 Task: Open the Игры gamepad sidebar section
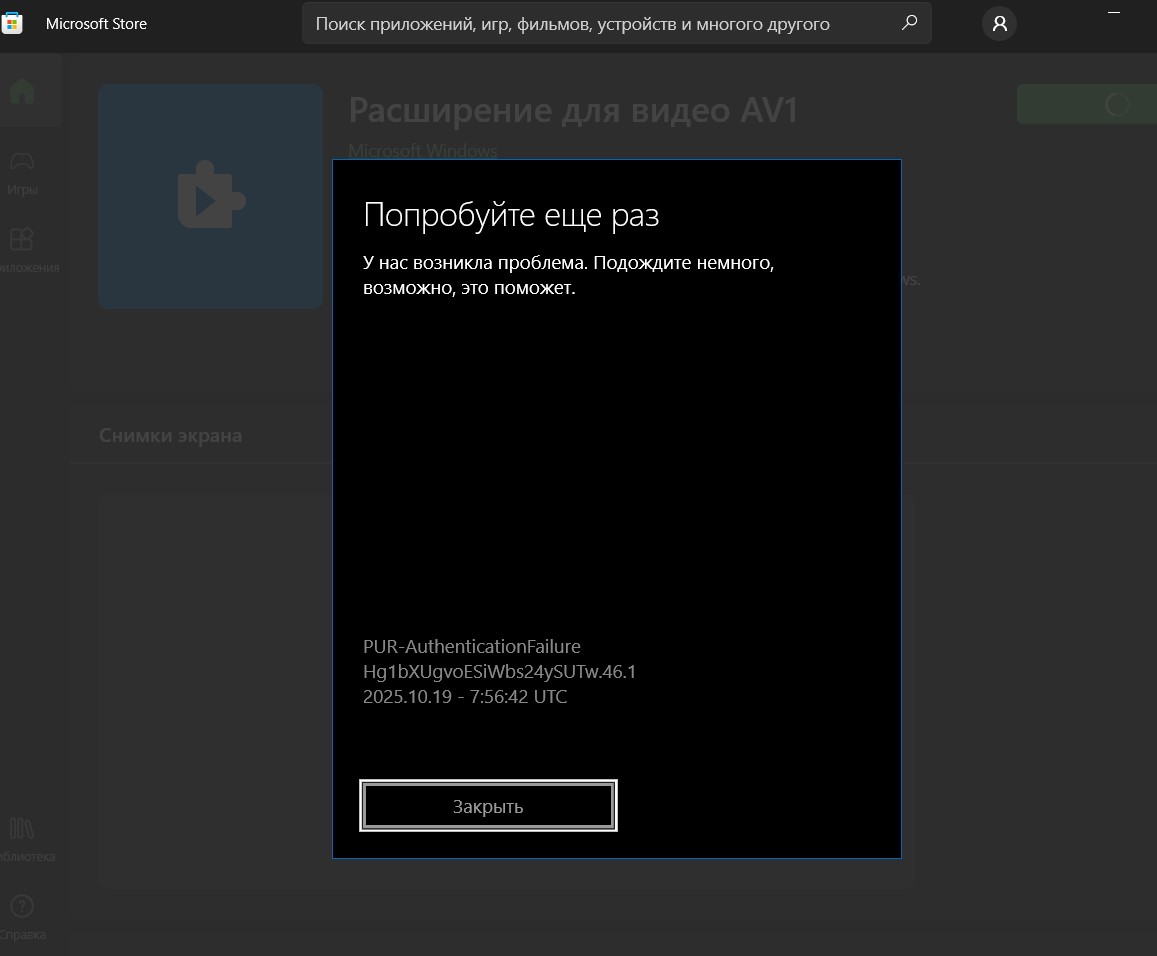point(22,173)
